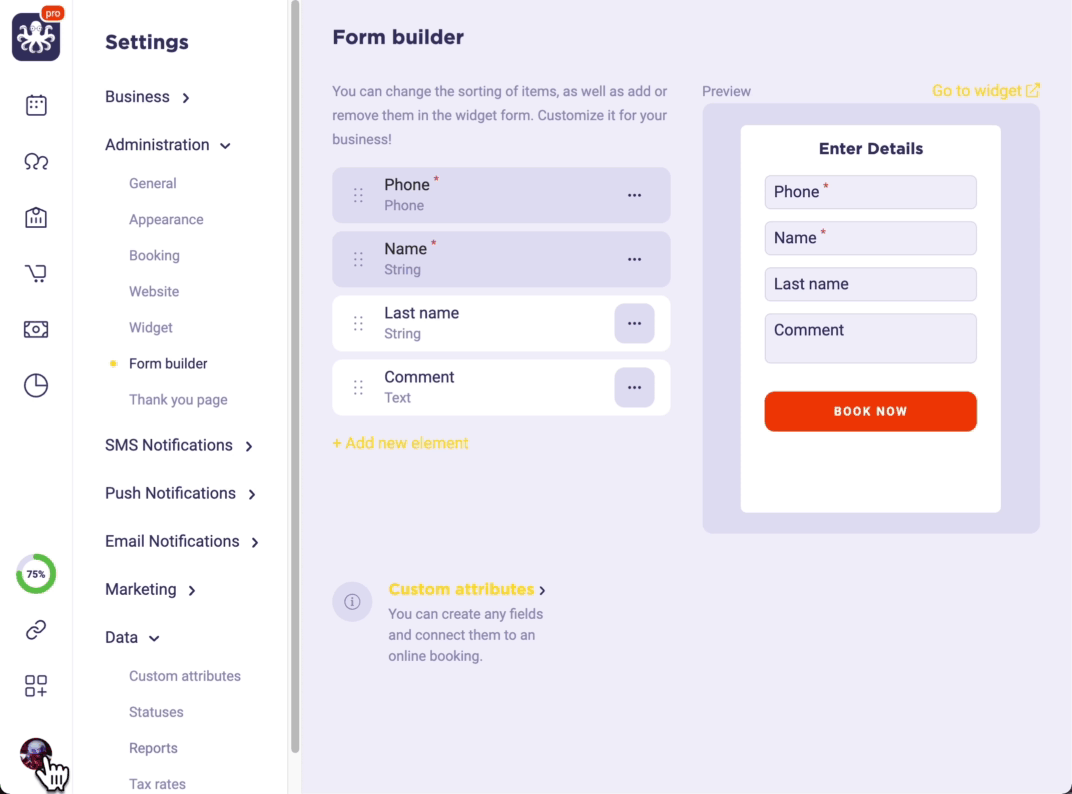The image size is (1072, 794).
Task: Open the analytics pie chart icon
Action: click(36, 385)
